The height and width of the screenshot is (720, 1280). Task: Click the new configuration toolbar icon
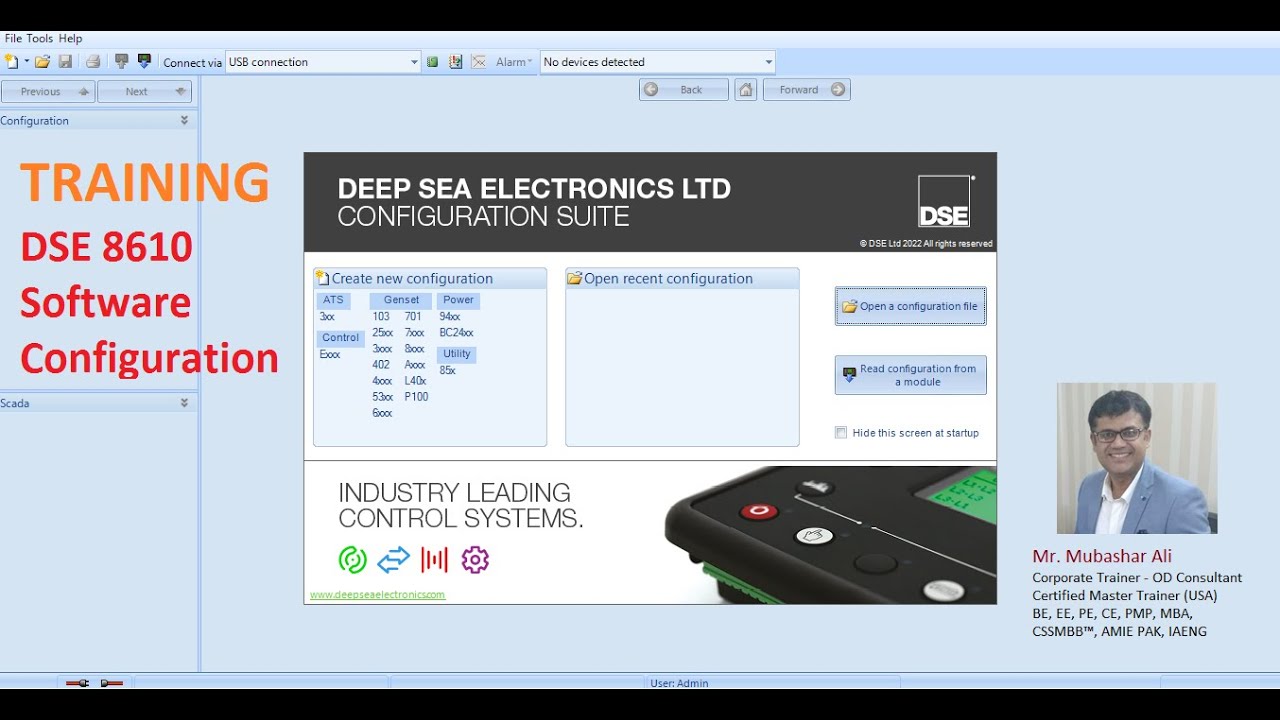tap(12, 62)
